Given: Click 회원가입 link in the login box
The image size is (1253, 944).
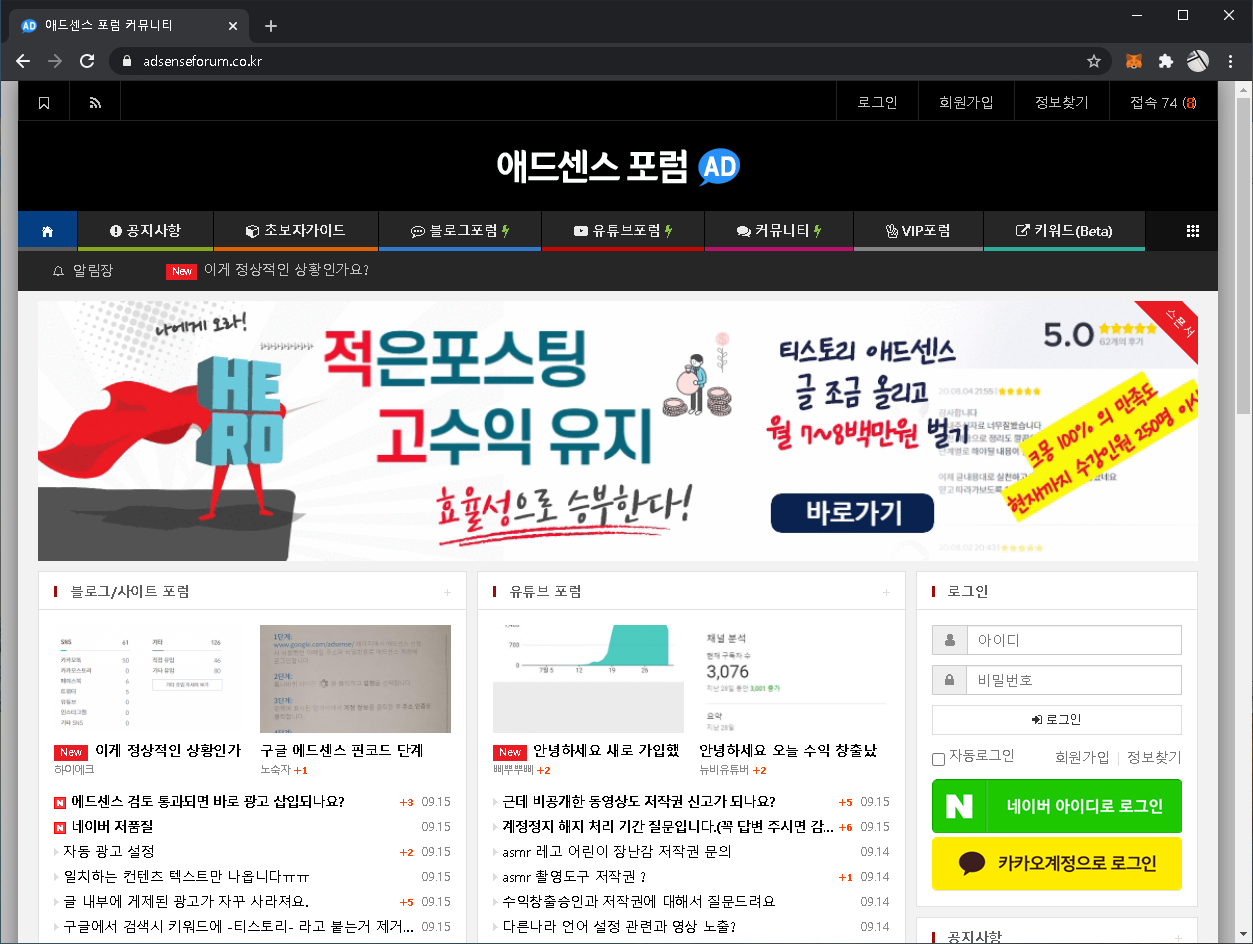Looking at the screenshot, I should [1082, 757].
